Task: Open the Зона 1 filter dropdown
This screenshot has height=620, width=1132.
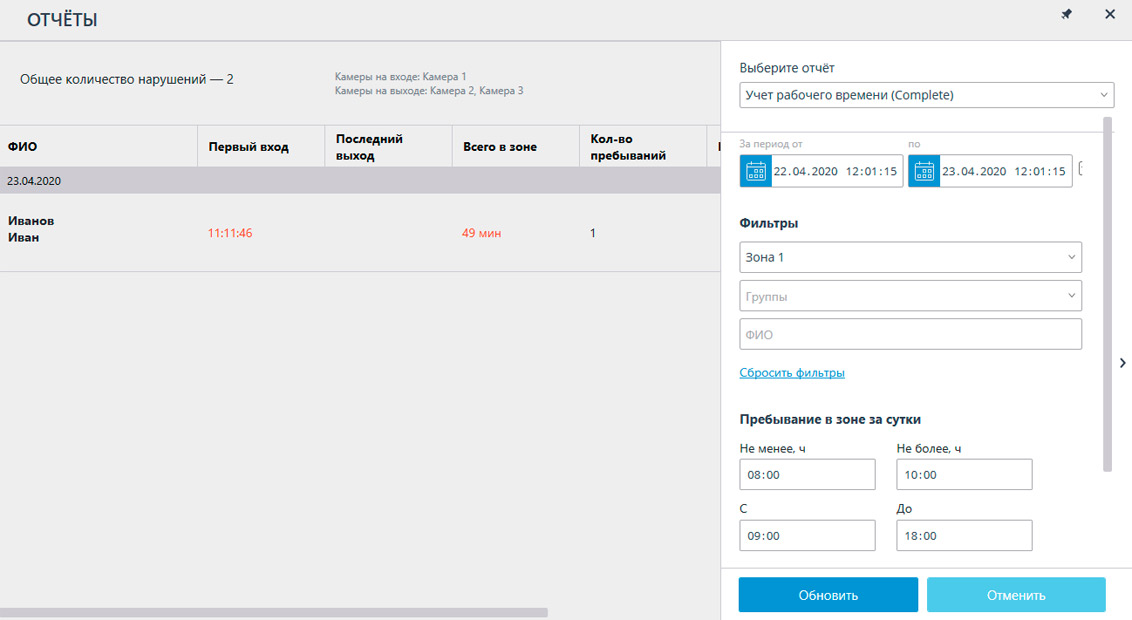Action: (910, 257)
